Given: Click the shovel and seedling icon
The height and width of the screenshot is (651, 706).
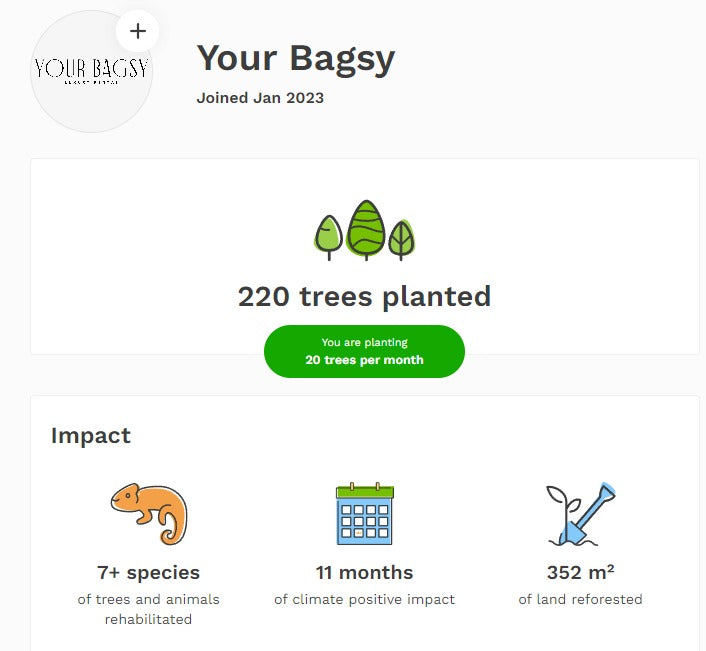Looking at the screenshot, I should point(580,514).
